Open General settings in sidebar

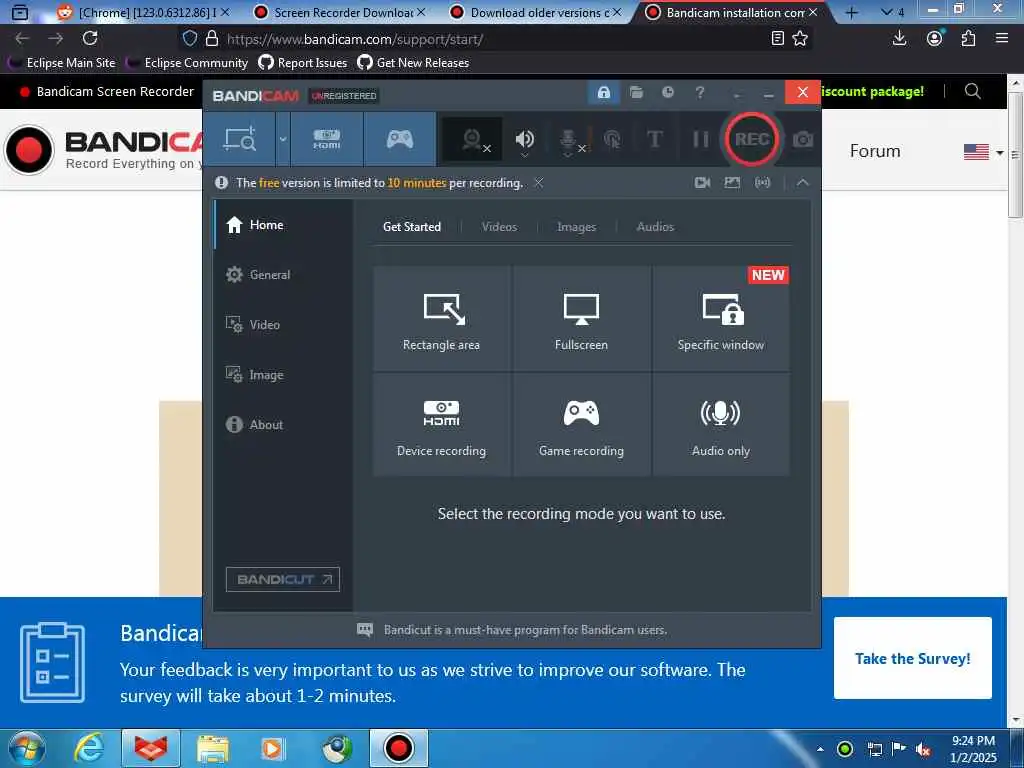click(x=283, y=275)
